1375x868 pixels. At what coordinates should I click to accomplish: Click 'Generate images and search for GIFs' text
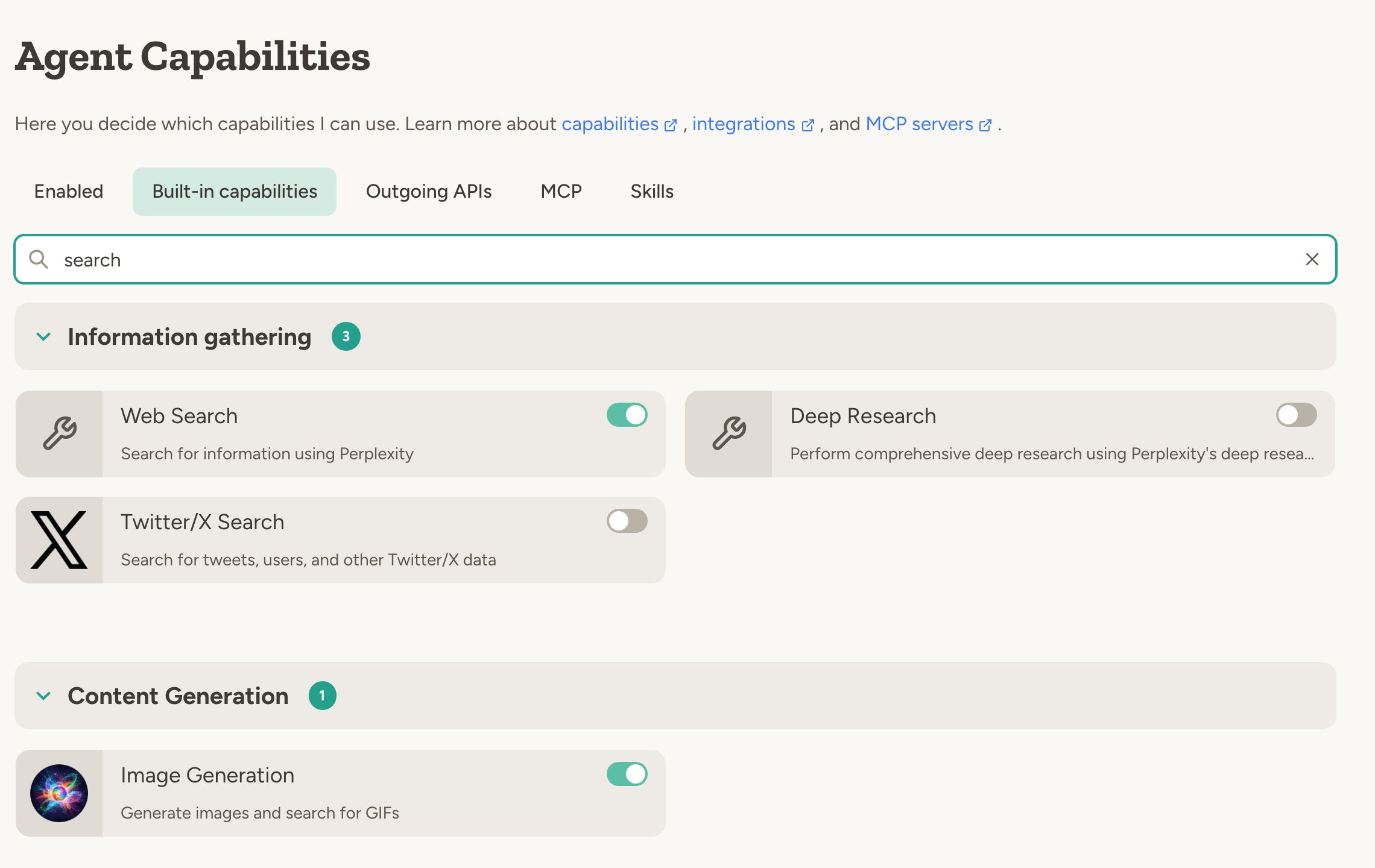coord(260,813)
